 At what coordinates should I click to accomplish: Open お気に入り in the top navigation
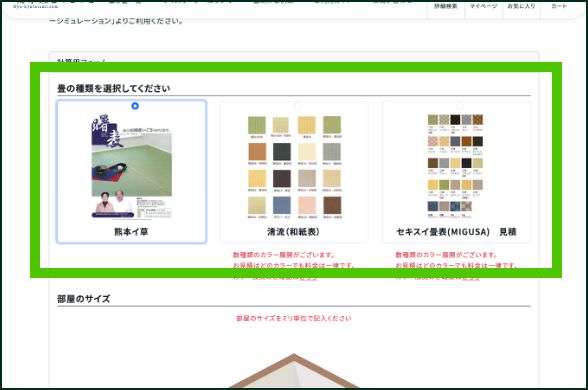[x=521, y=6]
